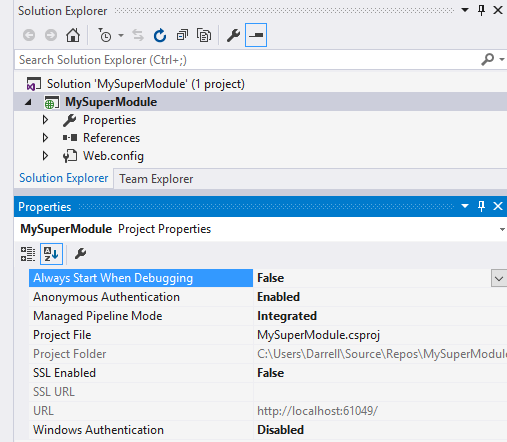The image size is (507, 442).
Task: Pin the Properties panel
Action: (481, 206)
